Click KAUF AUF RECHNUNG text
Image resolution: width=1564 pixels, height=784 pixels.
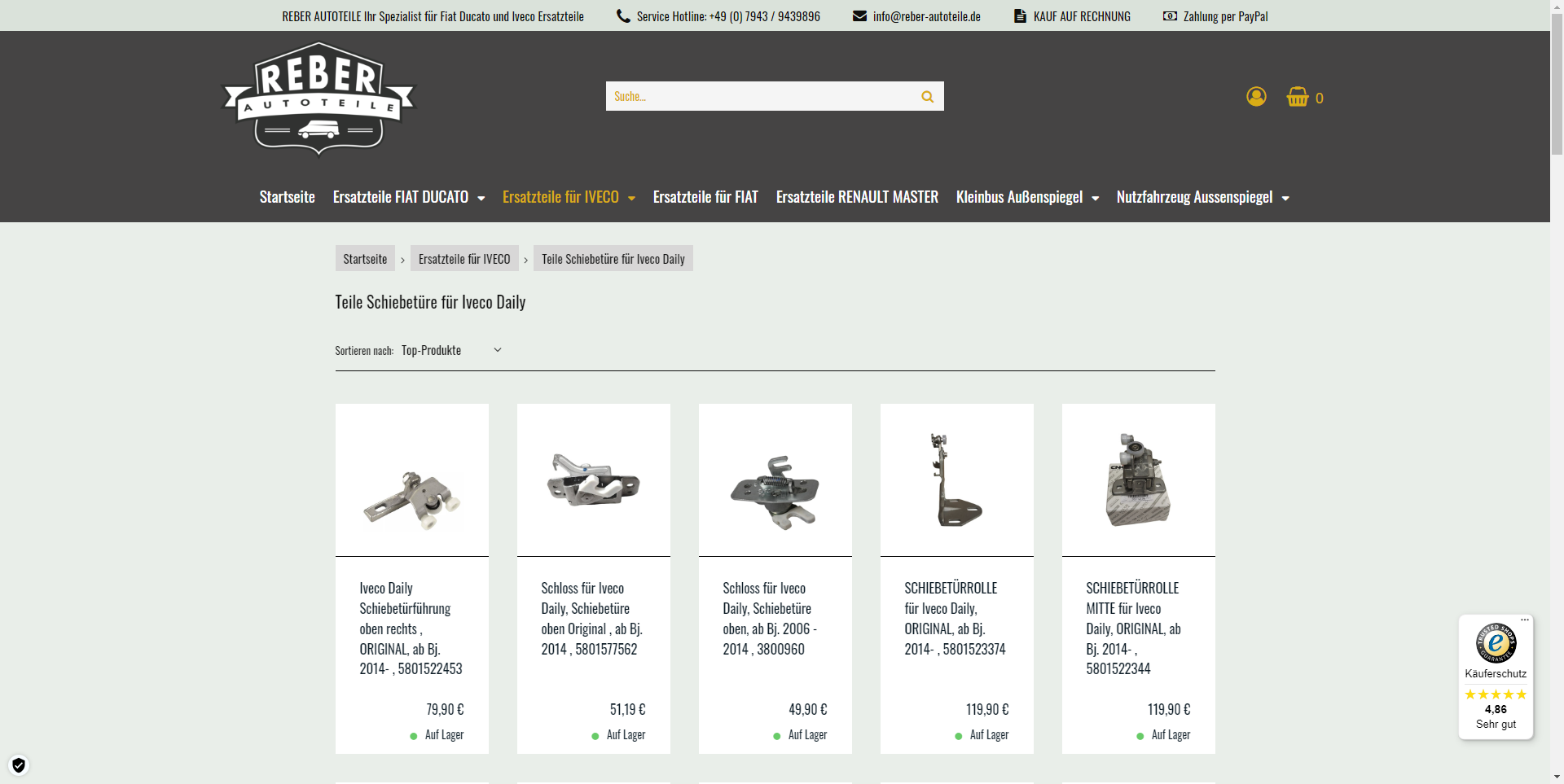(1082, 16)
